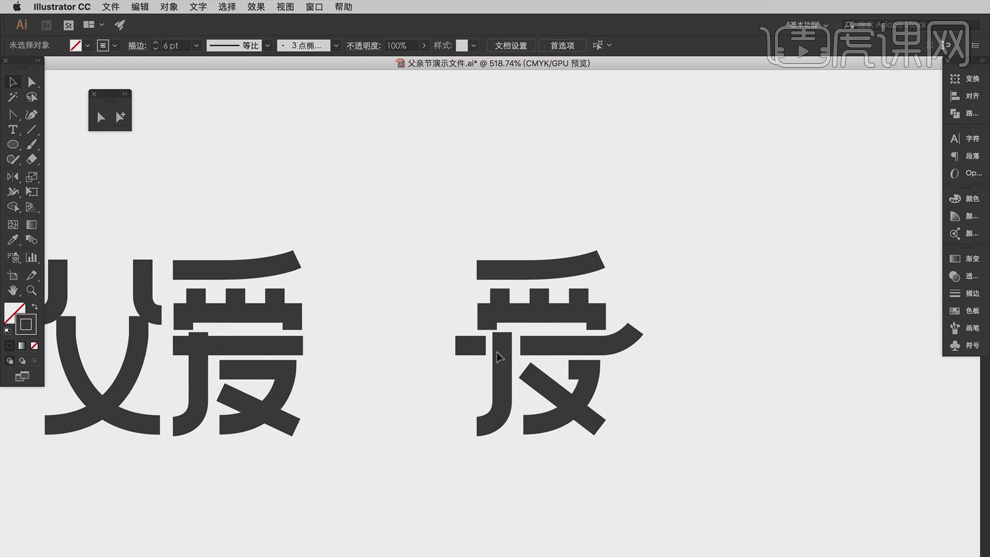
Task: Open the stroke color dropdown in control bar
Action: (x=115, y=45)
